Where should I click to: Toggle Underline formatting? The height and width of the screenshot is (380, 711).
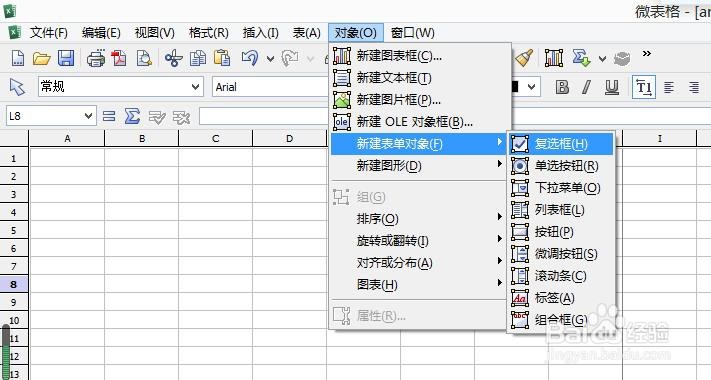pos(612,88)
